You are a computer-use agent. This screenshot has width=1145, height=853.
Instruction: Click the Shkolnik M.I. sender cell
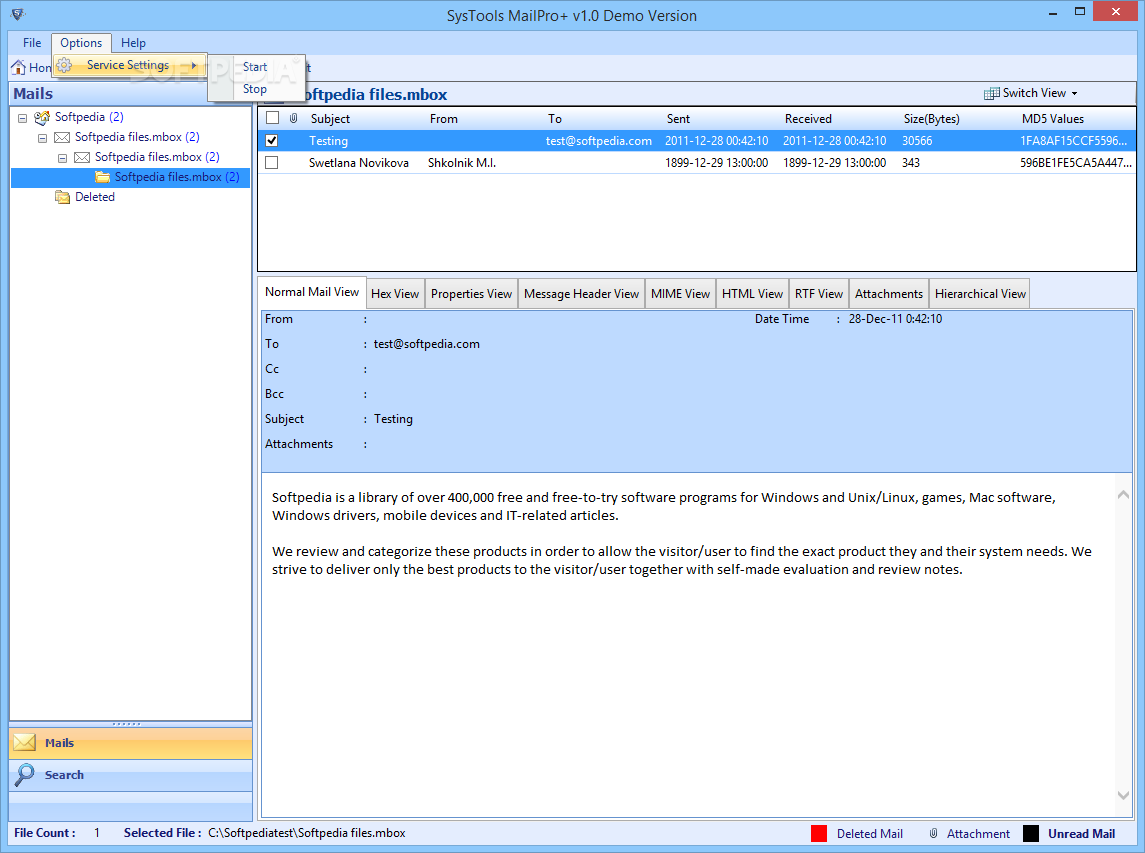pyautogui.click(x=462, y=162)
